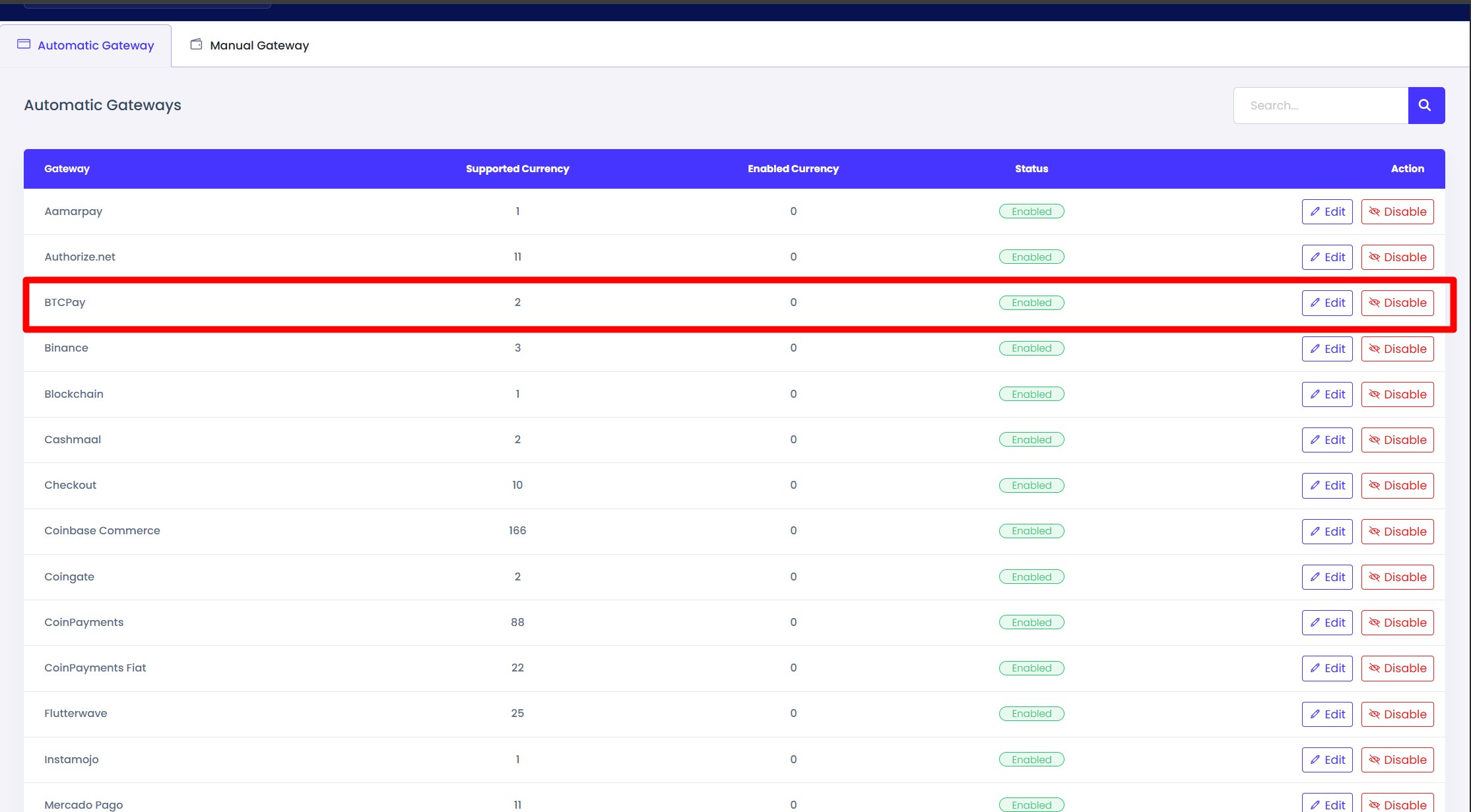
Task: Click the Binance gateway name
Action: (66, 348)
